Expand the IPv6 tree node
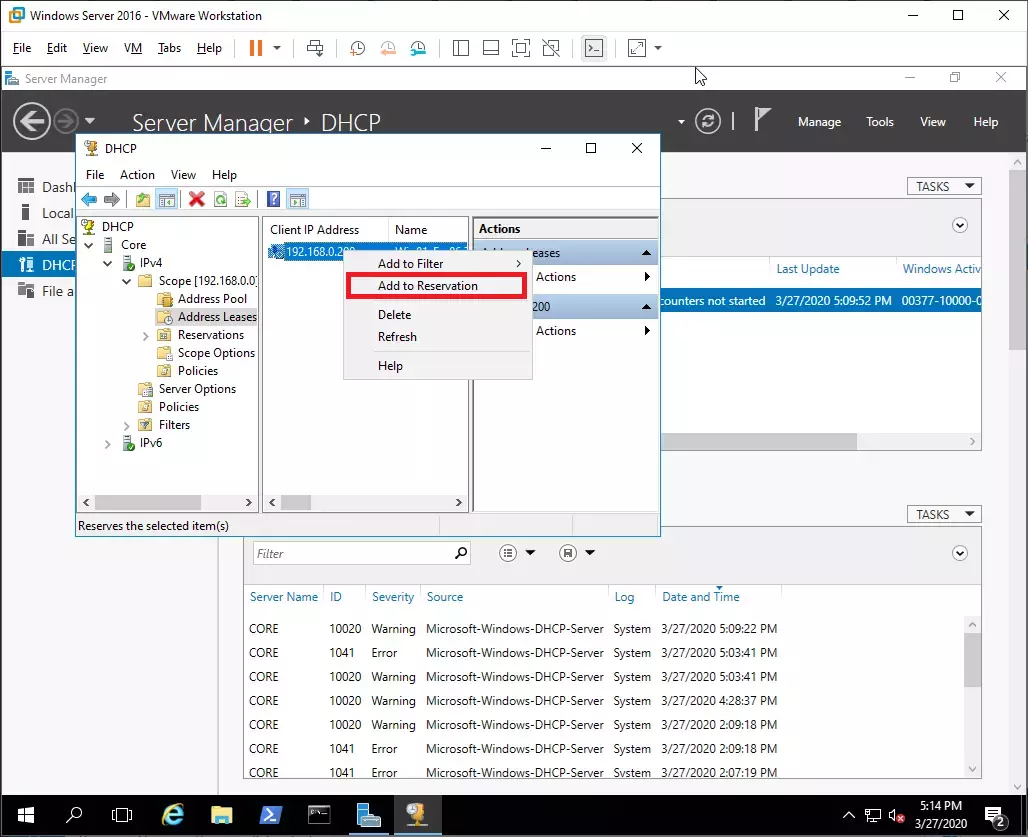This screenshot has width=1028, height=837. [x=108, y=444]
